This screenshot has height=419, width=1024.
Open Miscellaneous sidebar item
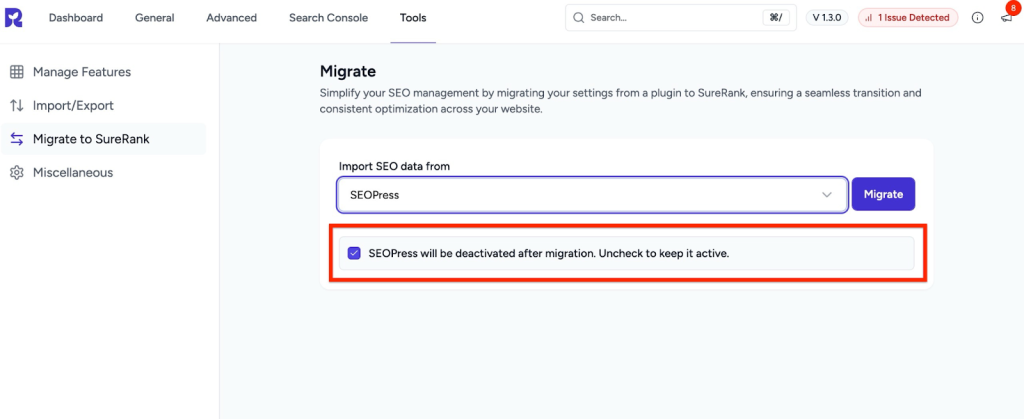(x=103, y=173)
